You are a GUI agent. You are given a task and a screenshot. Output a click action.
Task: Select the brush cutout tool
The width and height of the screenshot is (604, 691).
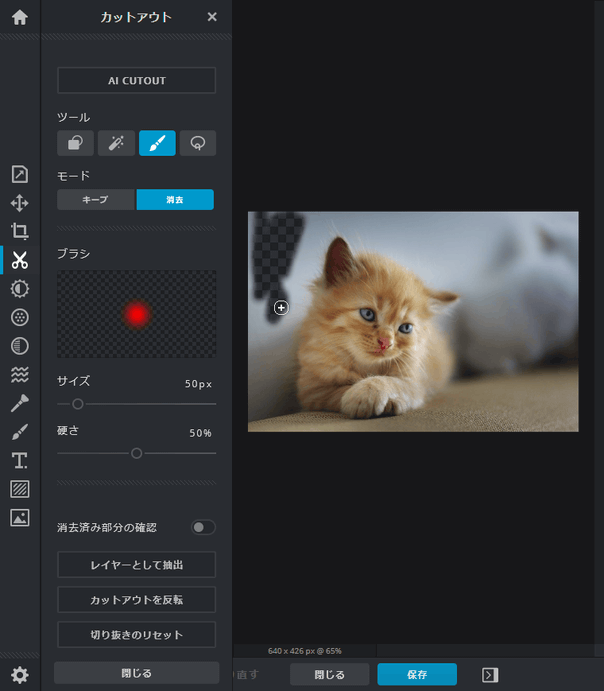click(157, 143)
